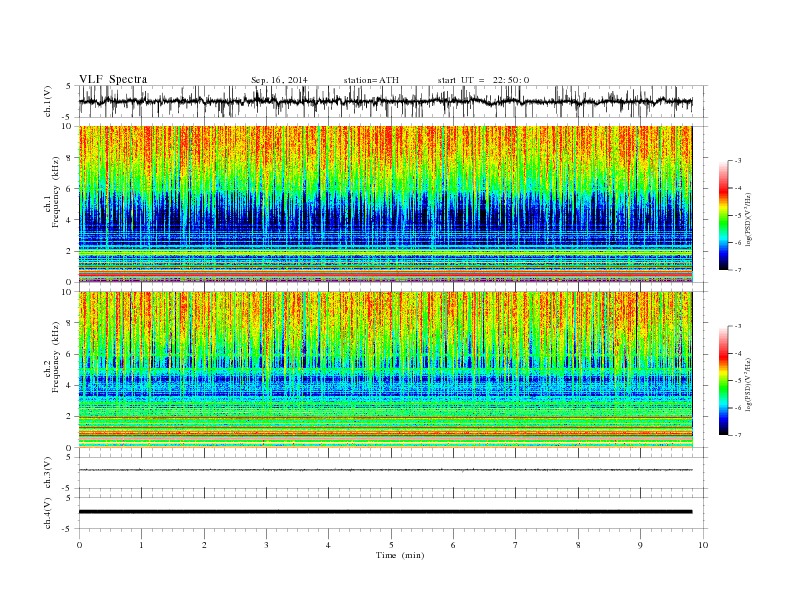
Task: Click the ch.1 color bar "log(PSD)(V²/Hz)" label
Action: coord(749,219)
